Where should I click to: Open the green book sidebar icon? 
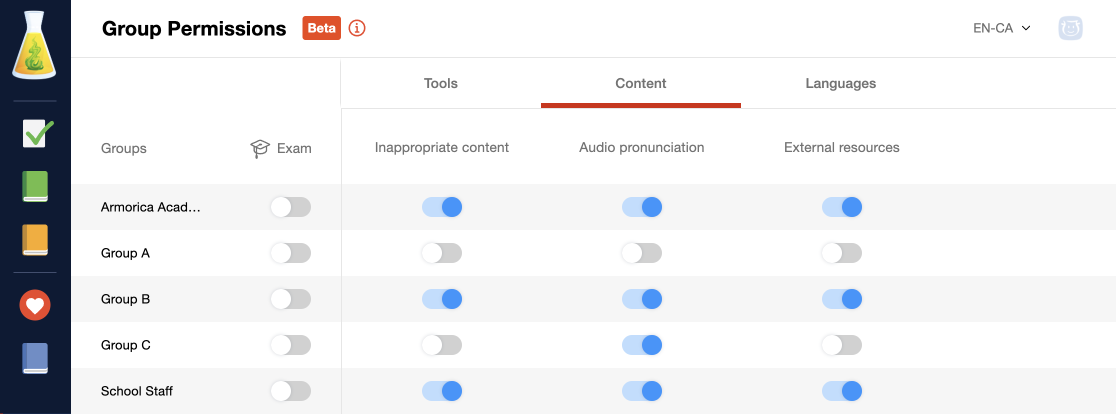click(x=35, y=186)
